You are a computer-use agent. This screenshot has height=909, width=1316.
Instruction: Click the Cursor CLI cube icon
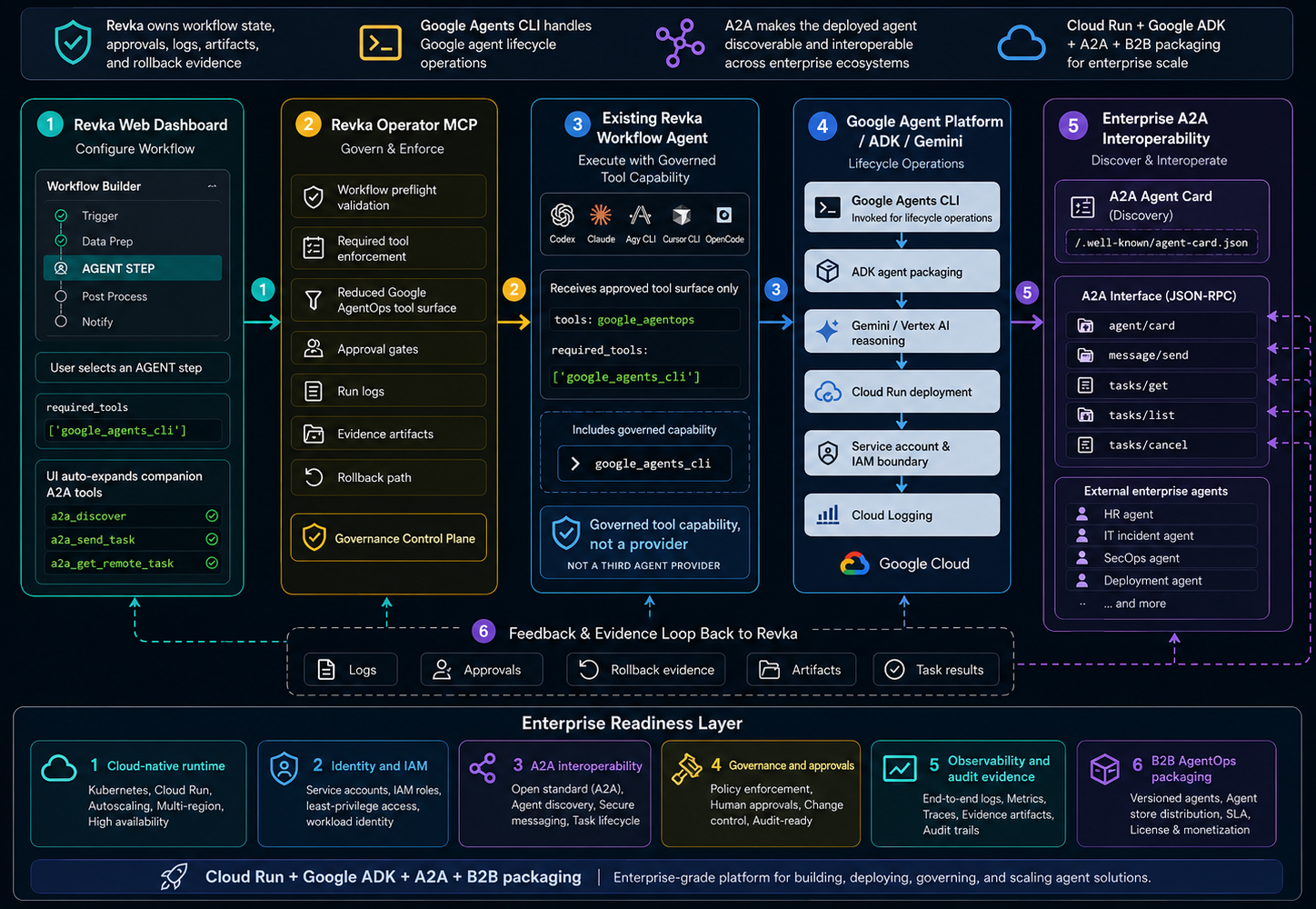(x=682, y=215)
